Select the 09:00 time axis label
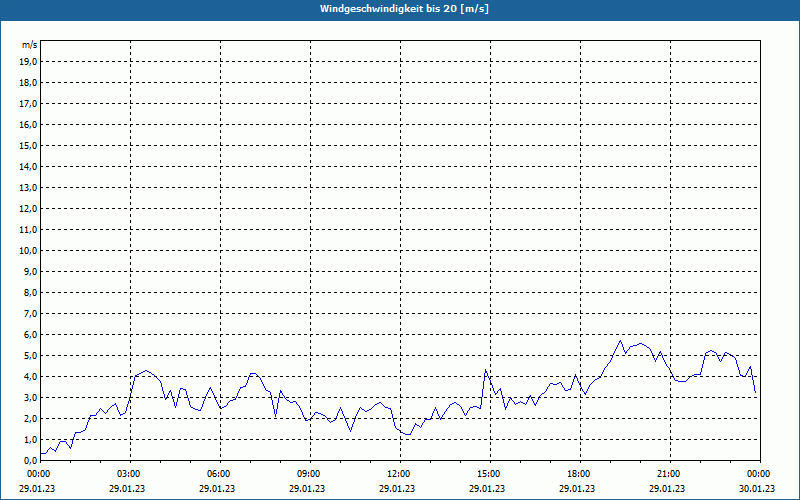This screenshot has width=800, height=500. pos(308,474)
